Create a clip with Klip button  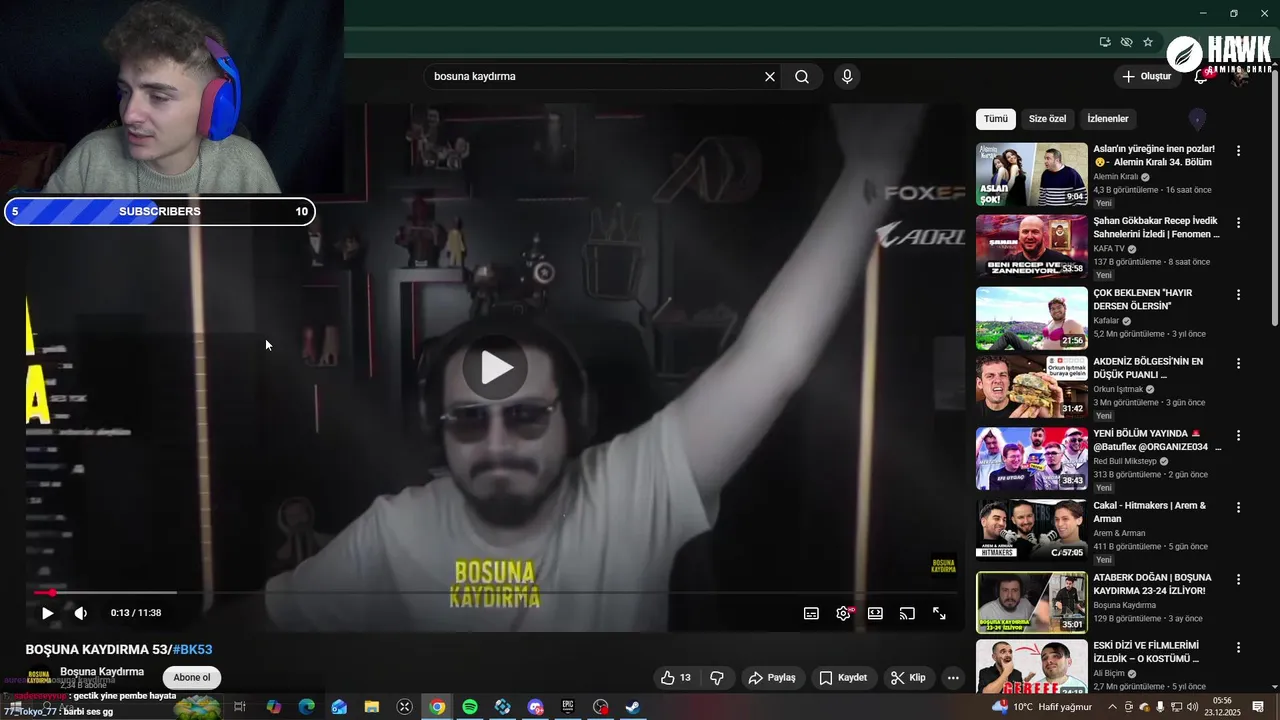pos(908,678)
